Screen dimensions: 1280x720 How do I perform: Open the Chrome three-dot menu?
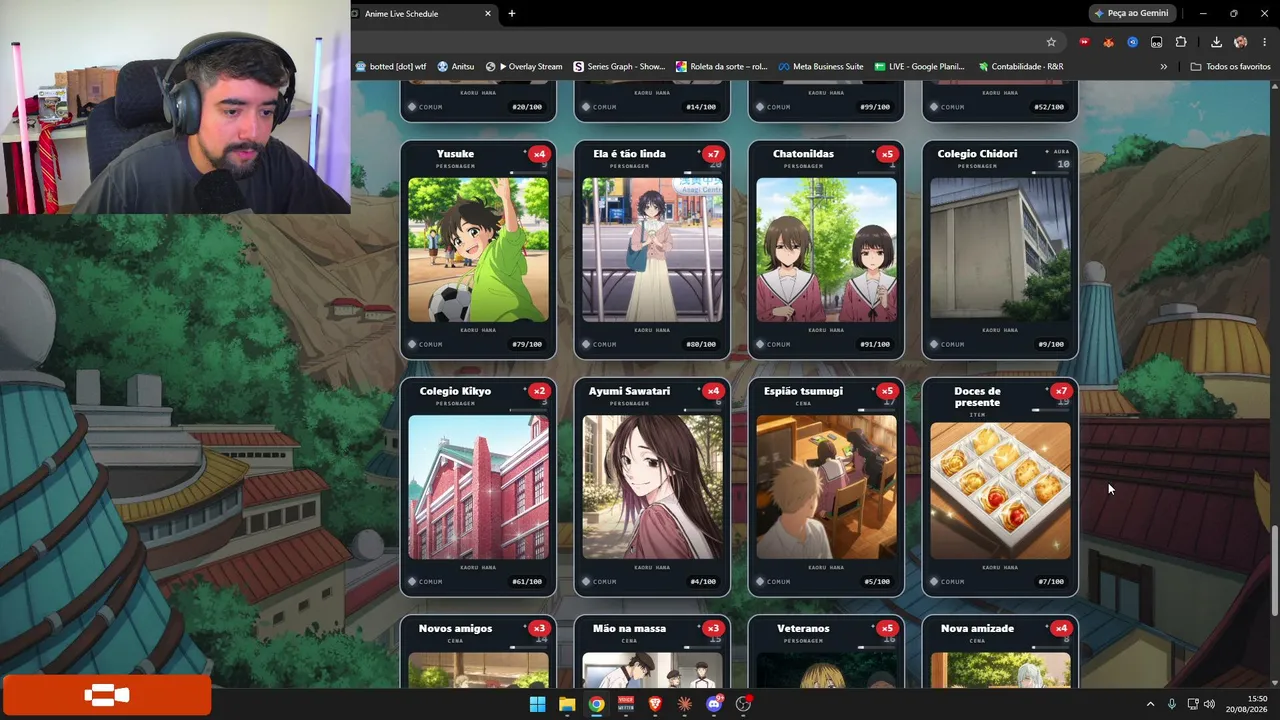coord(1265,42)
